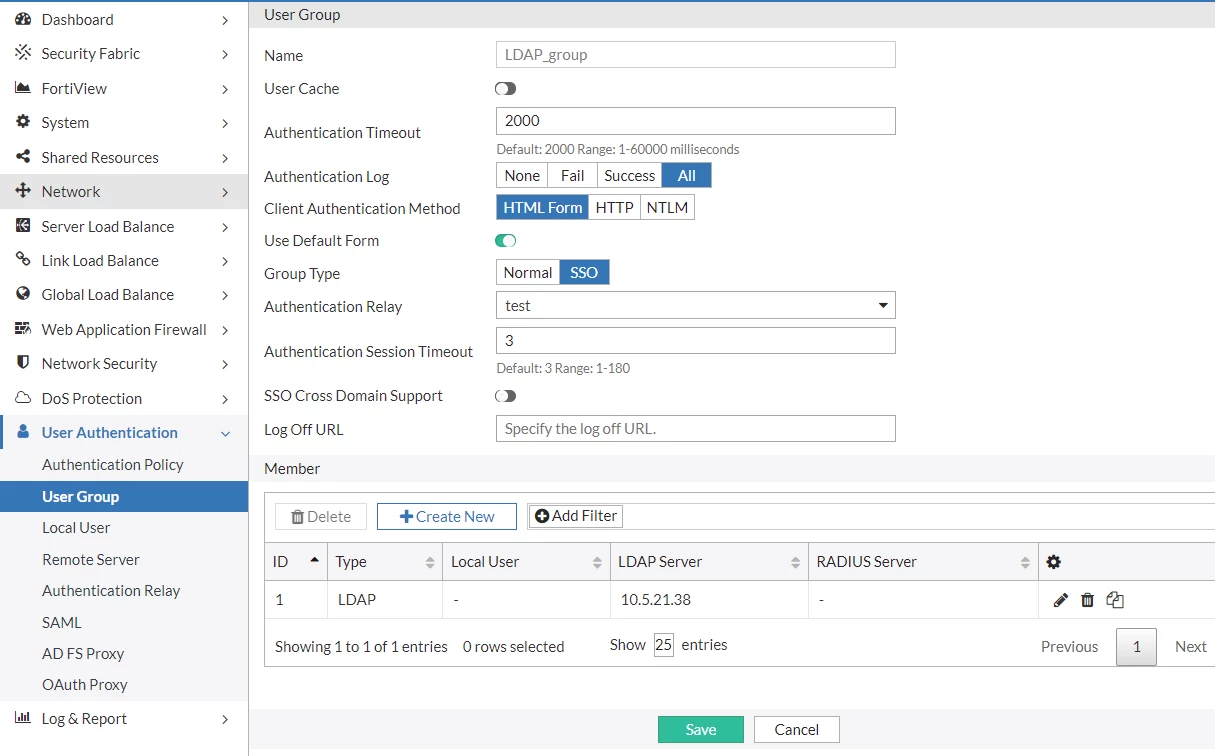The width and height of the screenshot is (1215, 756).
Task: Click the User Authentication person icon
Action: 23,432
